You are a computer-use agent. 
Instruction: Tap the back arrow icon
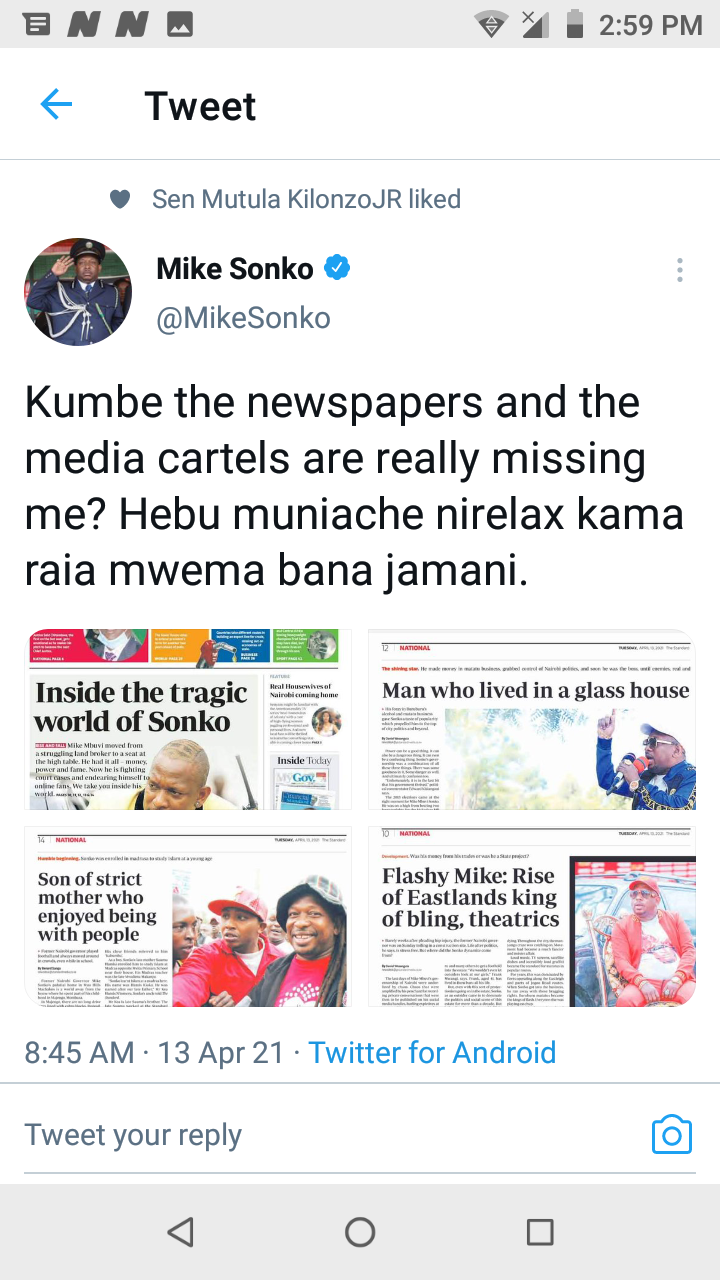pos(56,105)
